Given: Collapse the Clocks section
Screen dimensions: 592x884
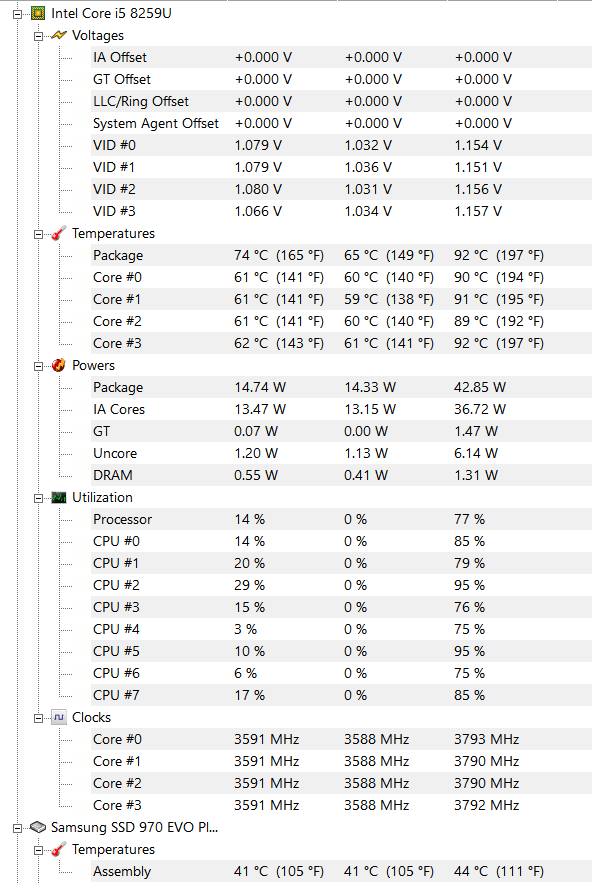Looking at the screenshot, I should tap(38, 718).
